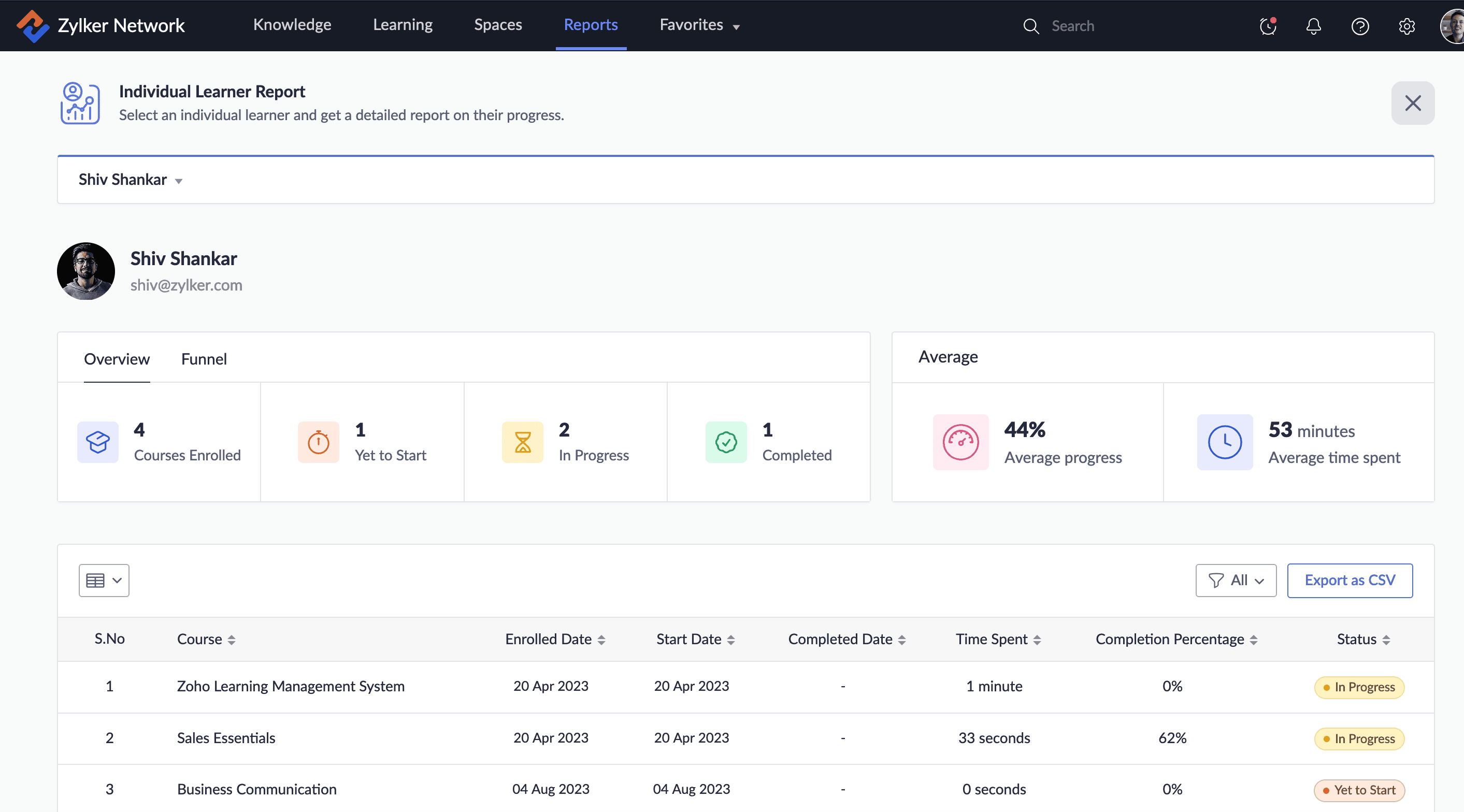Click Export as CSV button
Image resolution: width=1464 pixels, height=812 pixels.
click(x=1350, y=580)
